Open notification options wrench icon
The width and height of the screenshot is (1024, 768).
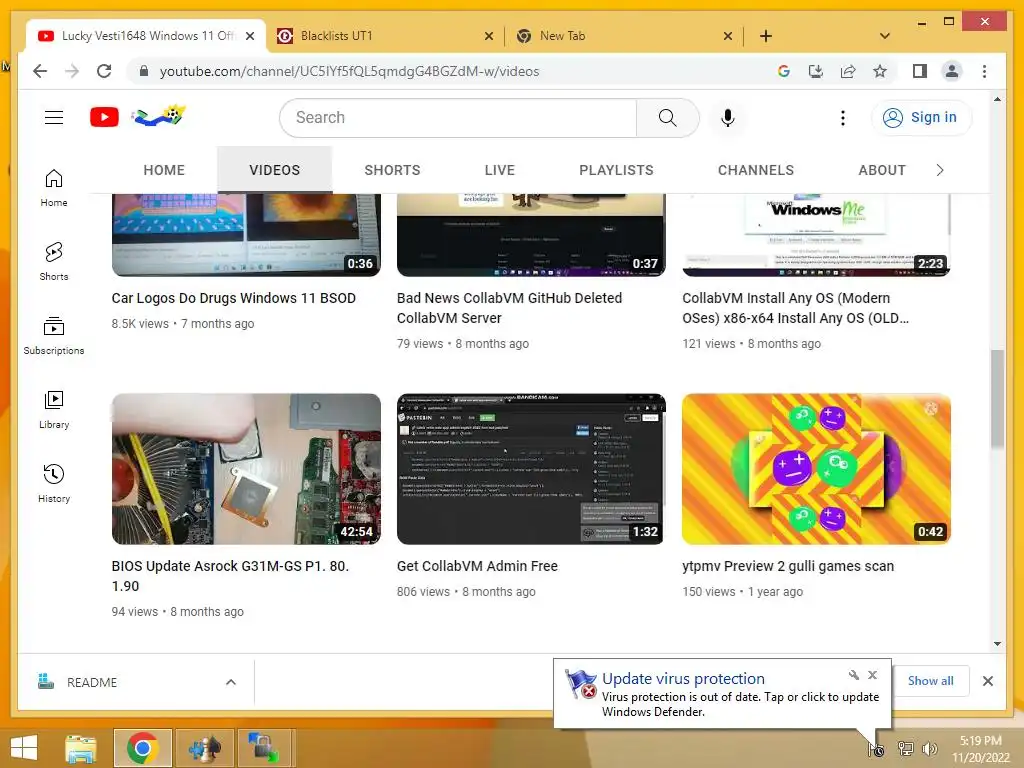[854, 675]
